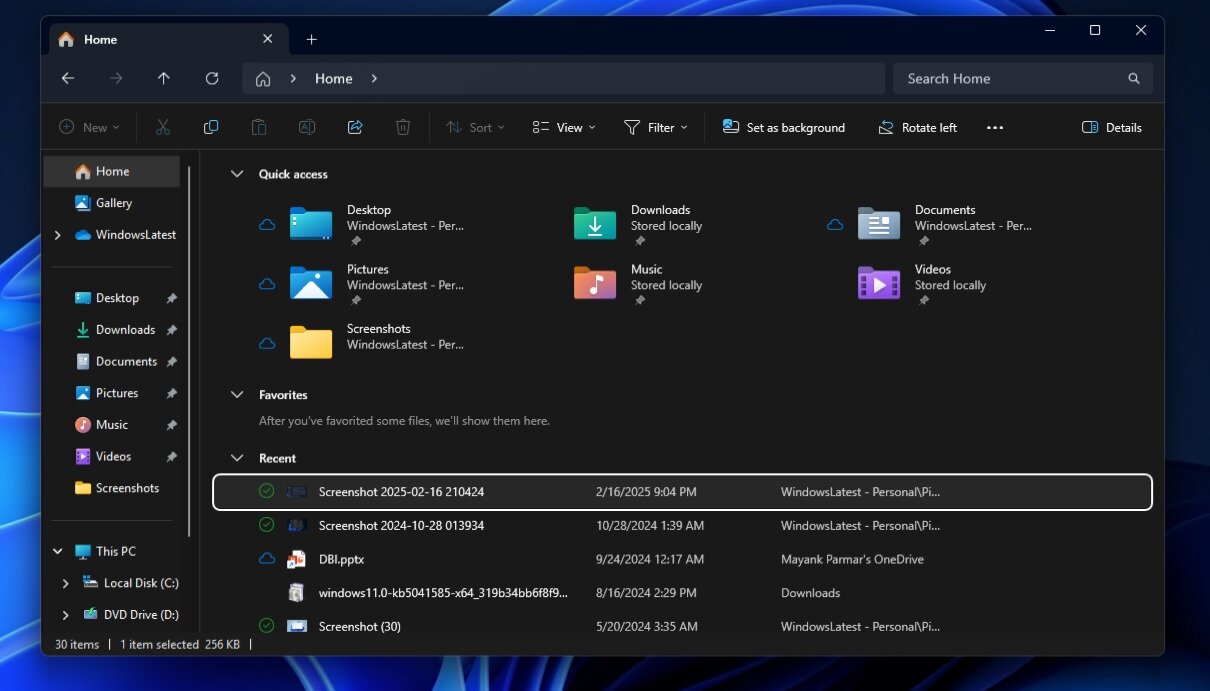
Task: Collapse the Quick access section
Action: click(237, 174)
